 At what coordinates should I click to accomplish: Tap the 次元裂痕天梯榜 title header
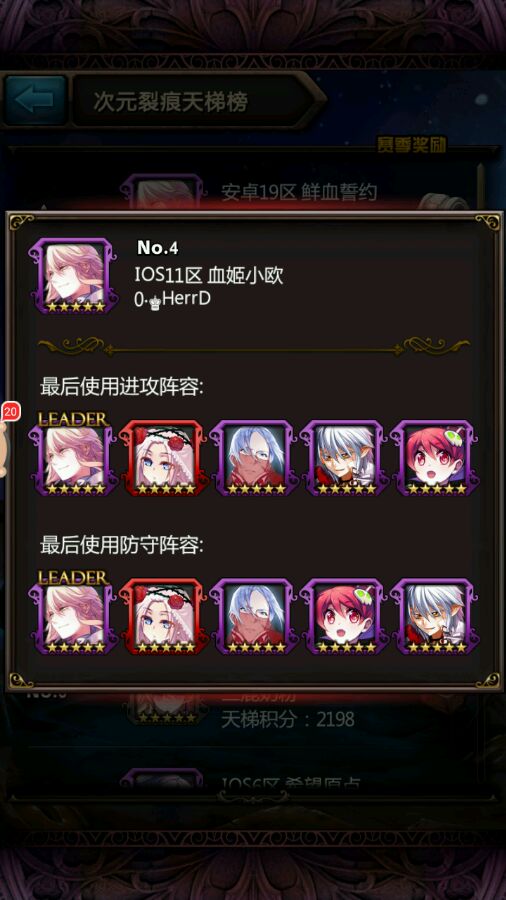[x=170, y=102]
